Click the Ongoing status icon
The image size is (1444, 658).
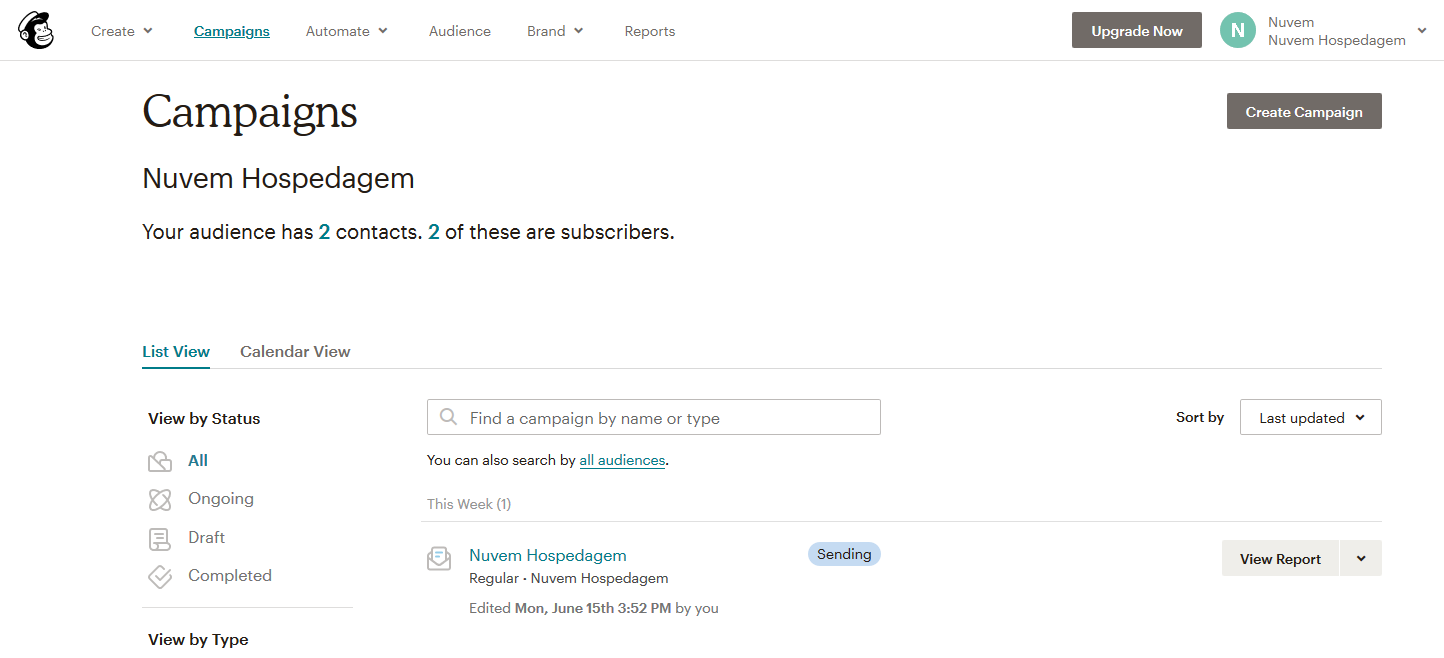coord(160,499)
